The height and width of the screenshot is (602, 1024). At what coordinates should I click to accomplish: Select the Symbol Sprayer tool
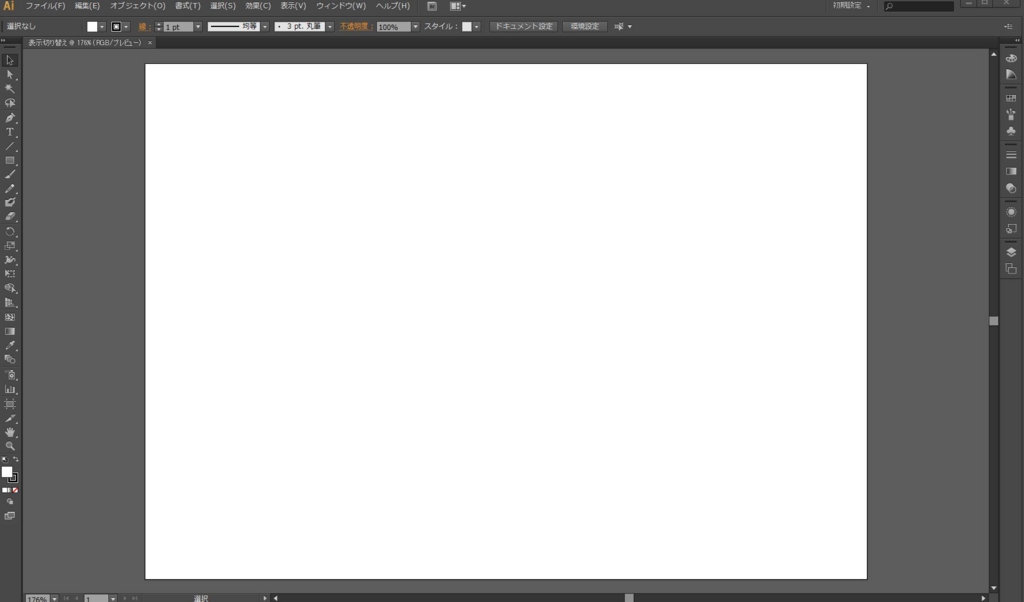pyautogui.click(x=10, y=375)
